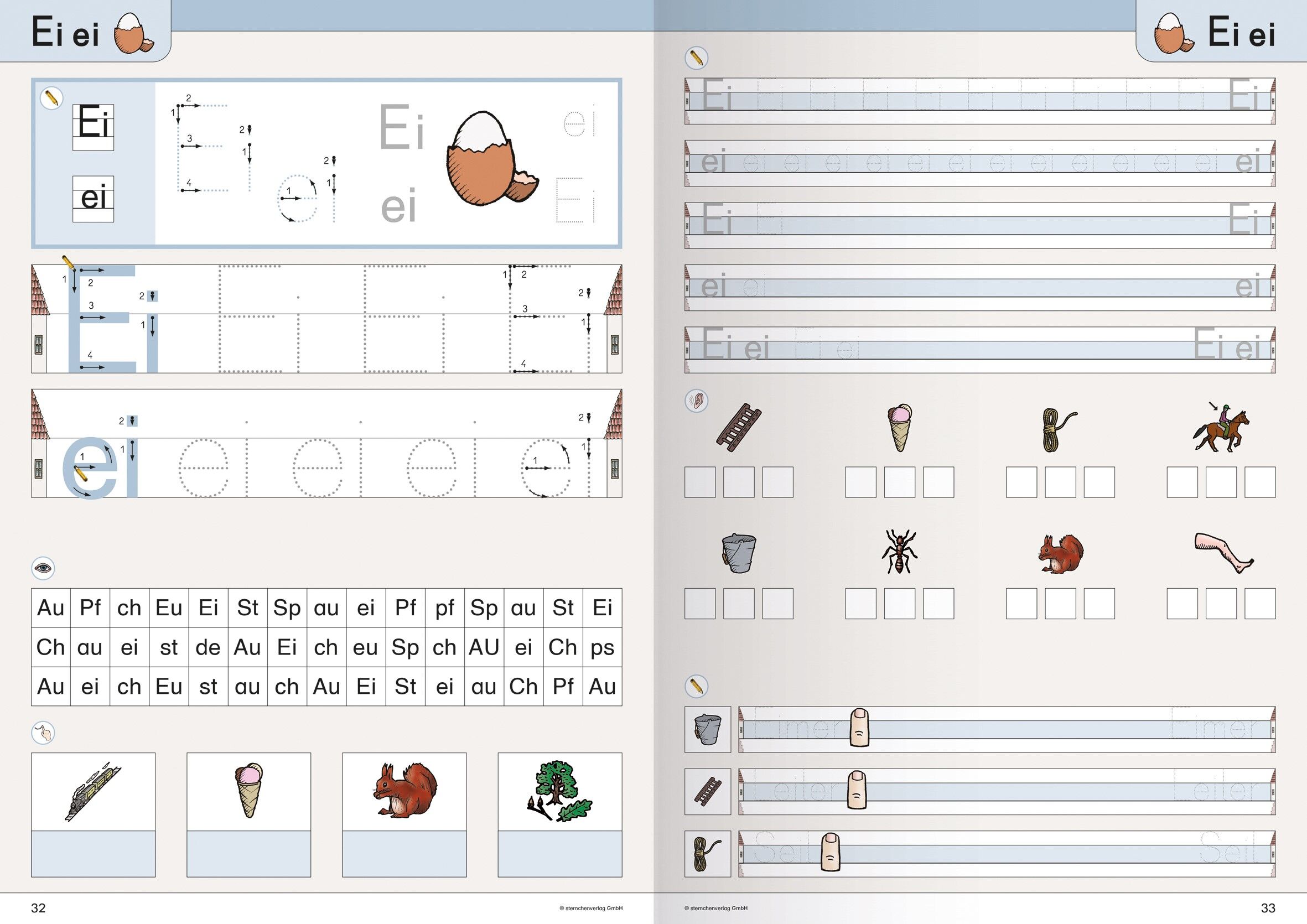
Task: Click the ant picture
Action: [899, 551]
